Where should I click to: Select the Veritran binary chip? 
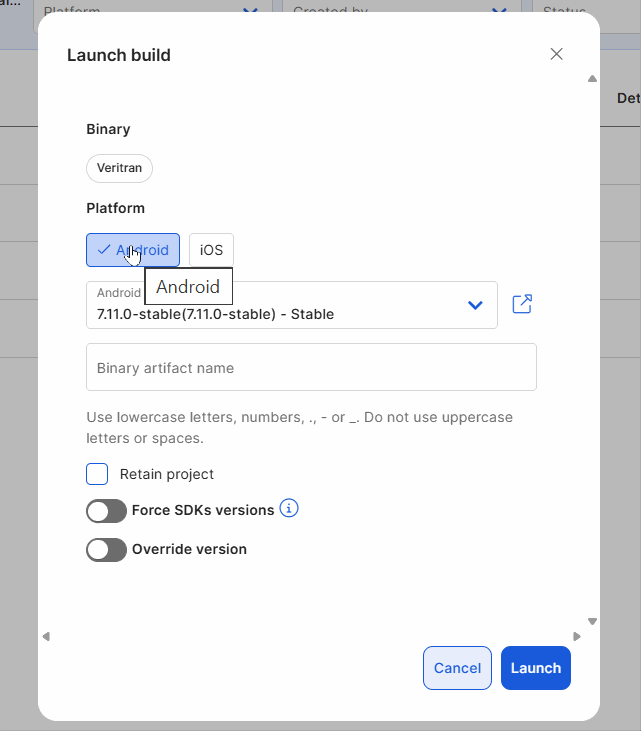pyautogui.click(x=119, y=168)
